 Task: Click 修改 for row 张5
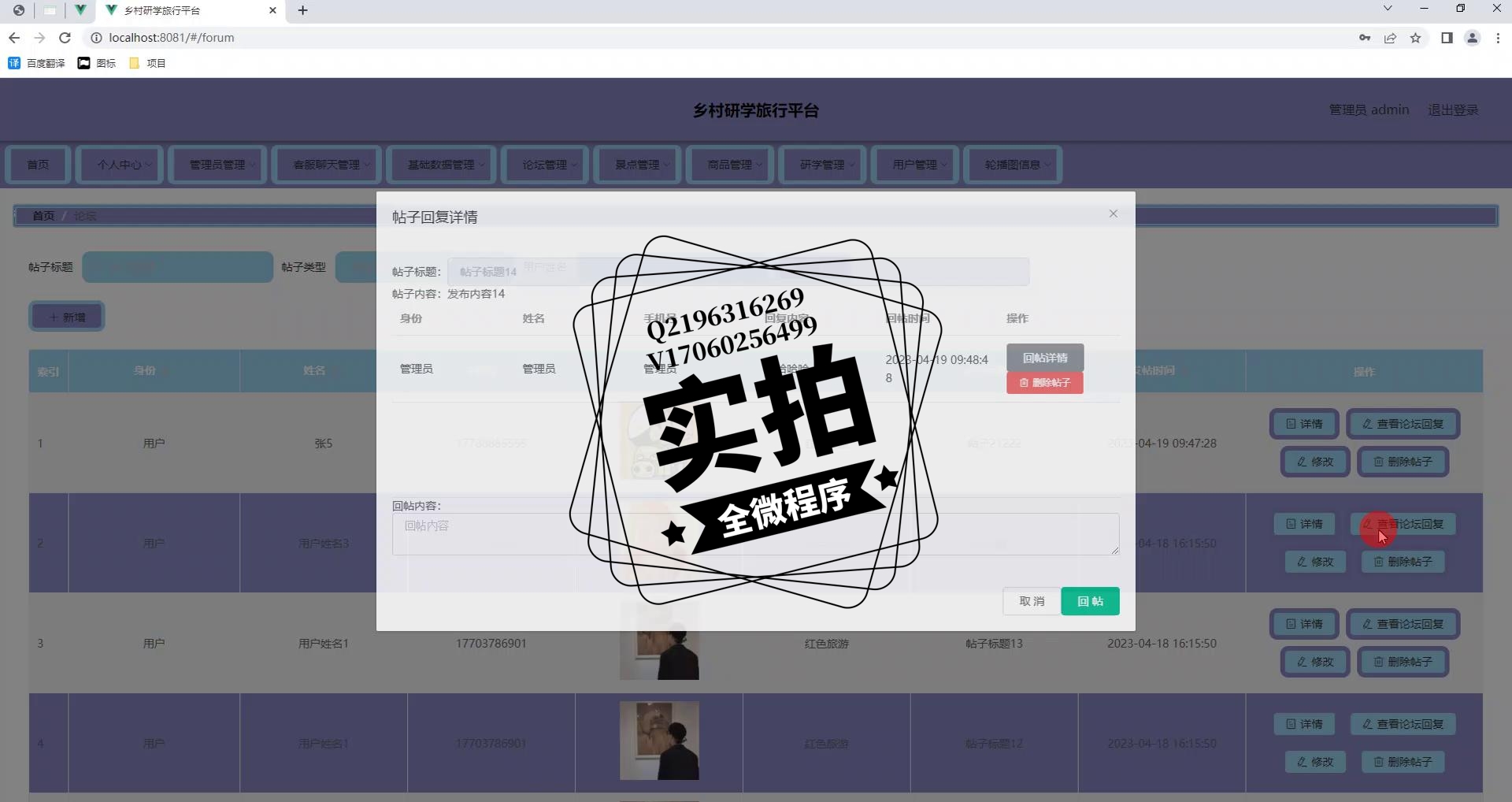point(1315,462)
